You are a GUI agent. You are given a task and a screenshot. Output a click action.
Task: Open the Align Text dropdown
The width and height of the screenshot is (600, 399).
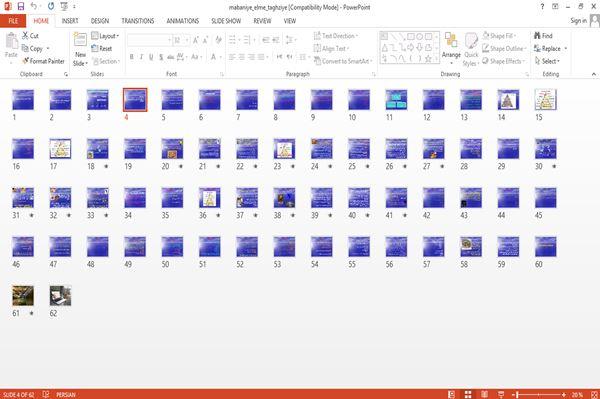(x=331, y=49)
